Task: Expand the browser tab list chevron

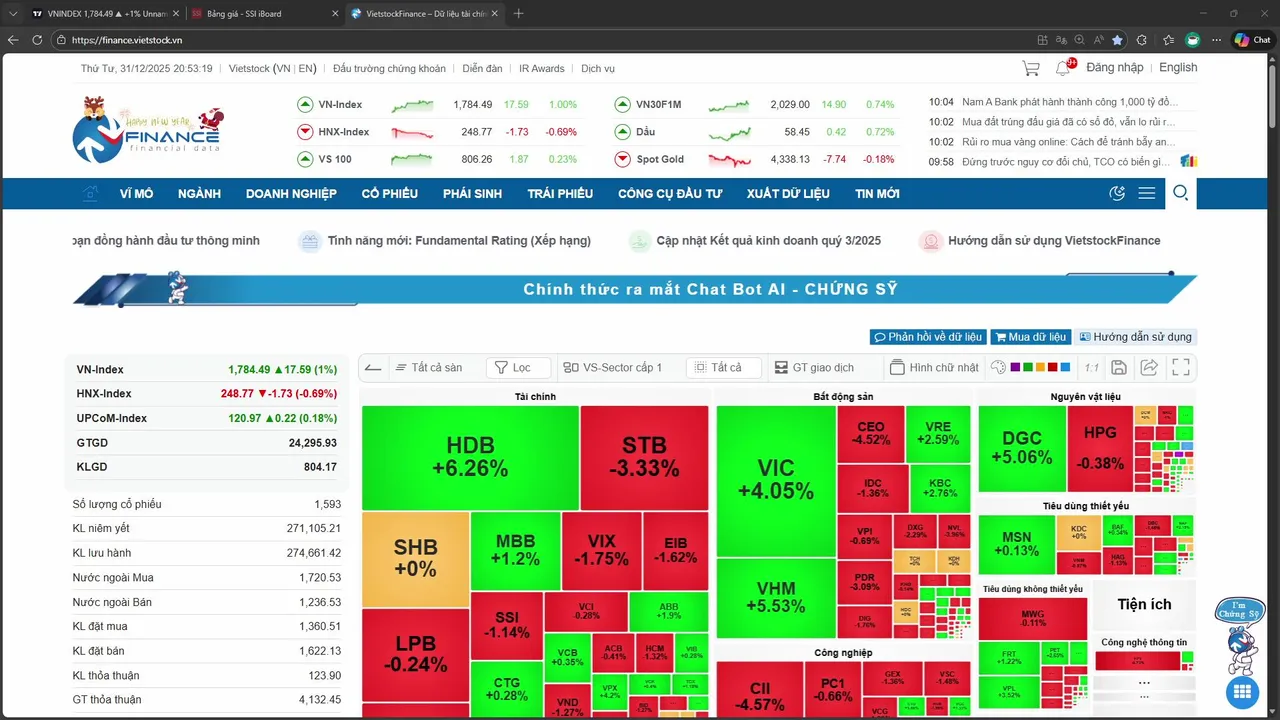Action: click(x=12, y=14)
